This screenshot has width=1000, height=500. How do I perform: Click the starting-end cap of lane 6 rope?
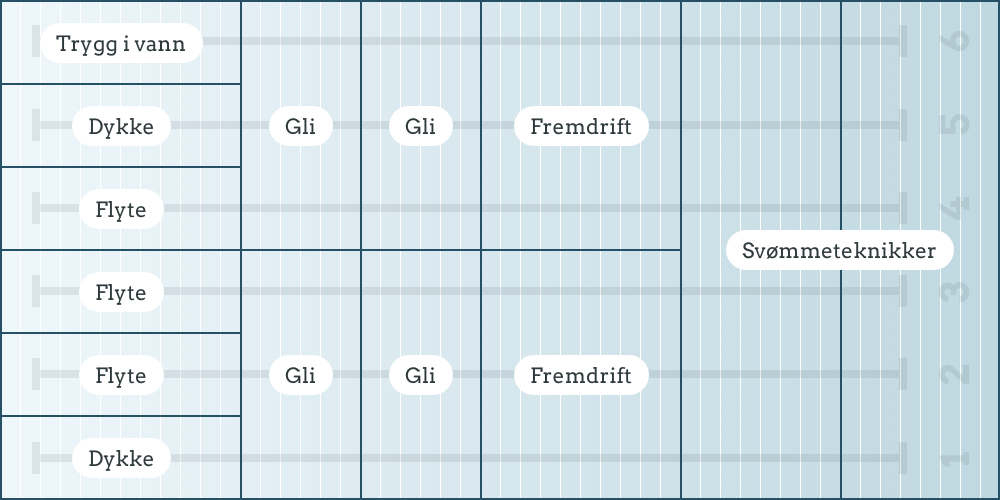pos(36,41)
